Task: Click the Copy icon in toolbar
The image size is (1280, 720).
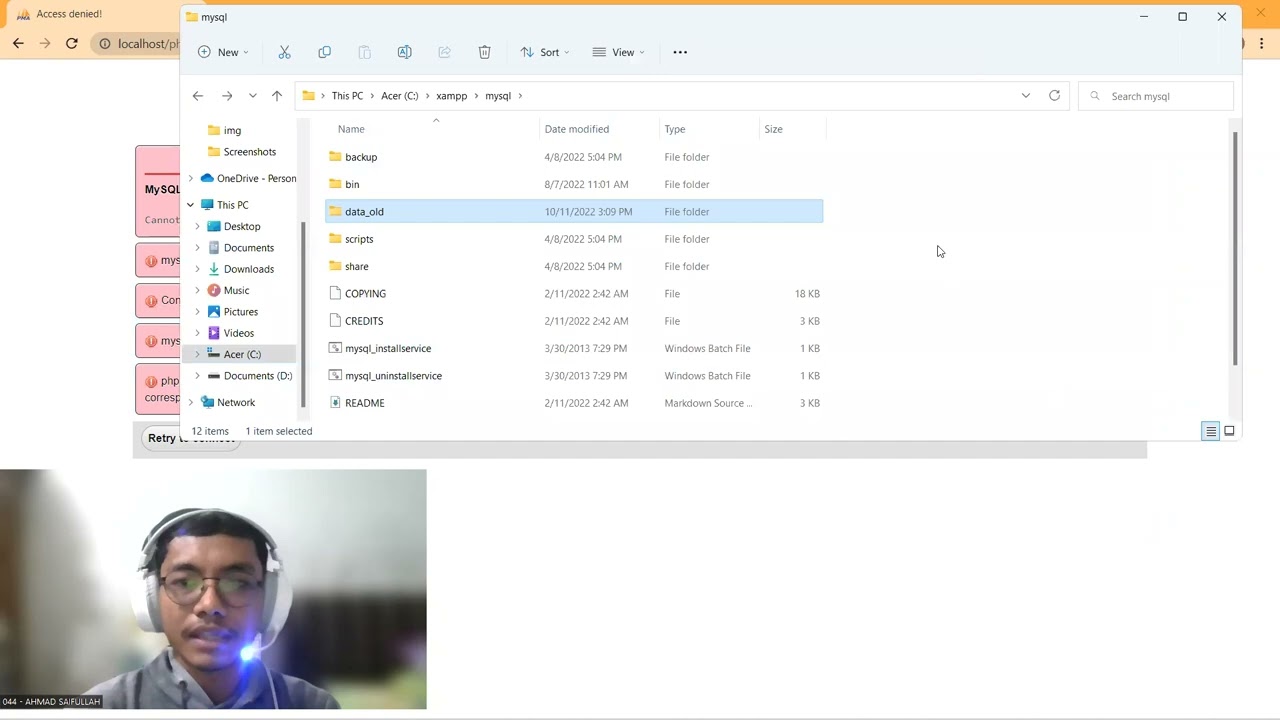Action: coord(324,52)
